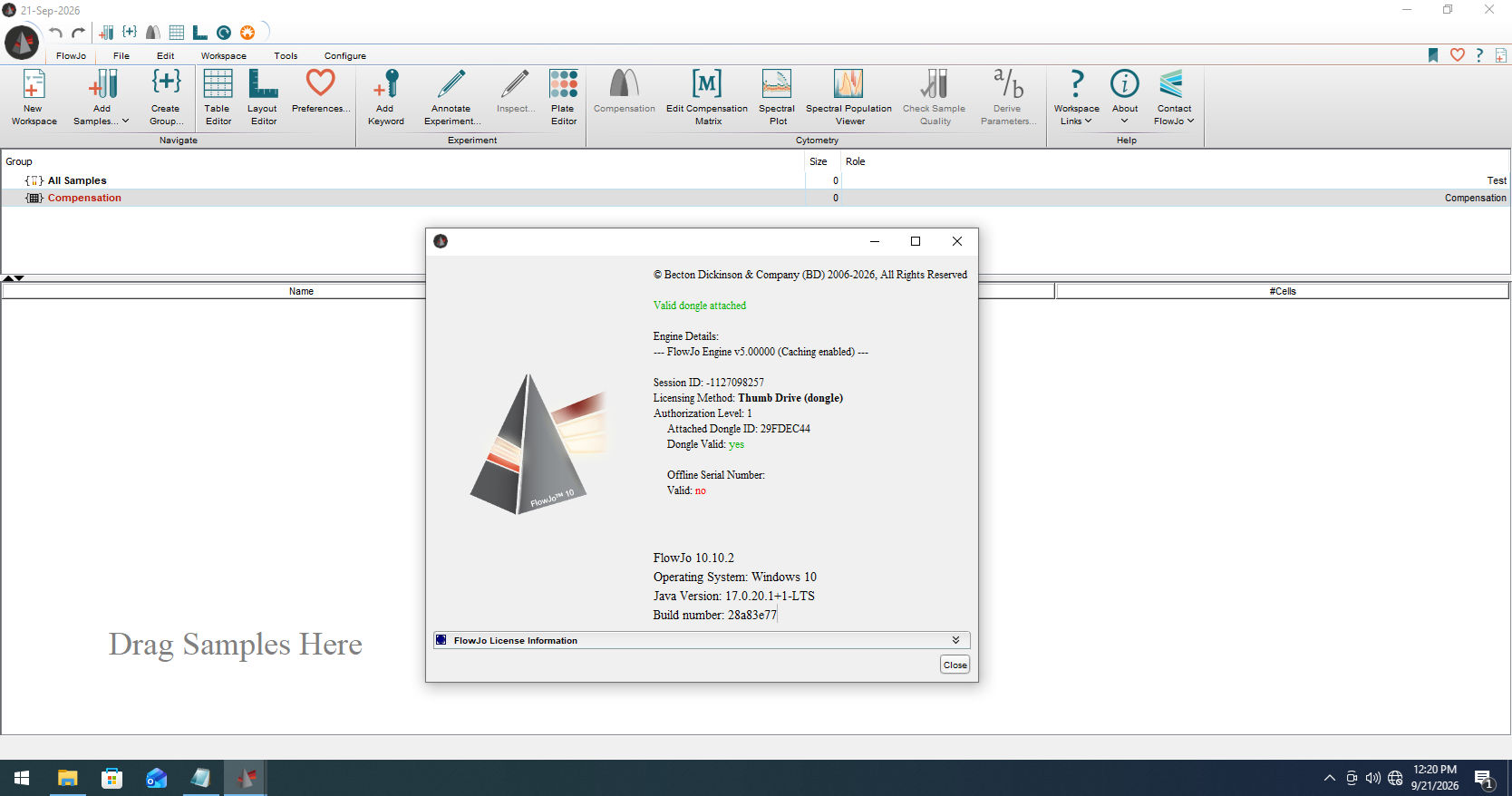Launch the Spectral Population Viewer

point(849,97)
